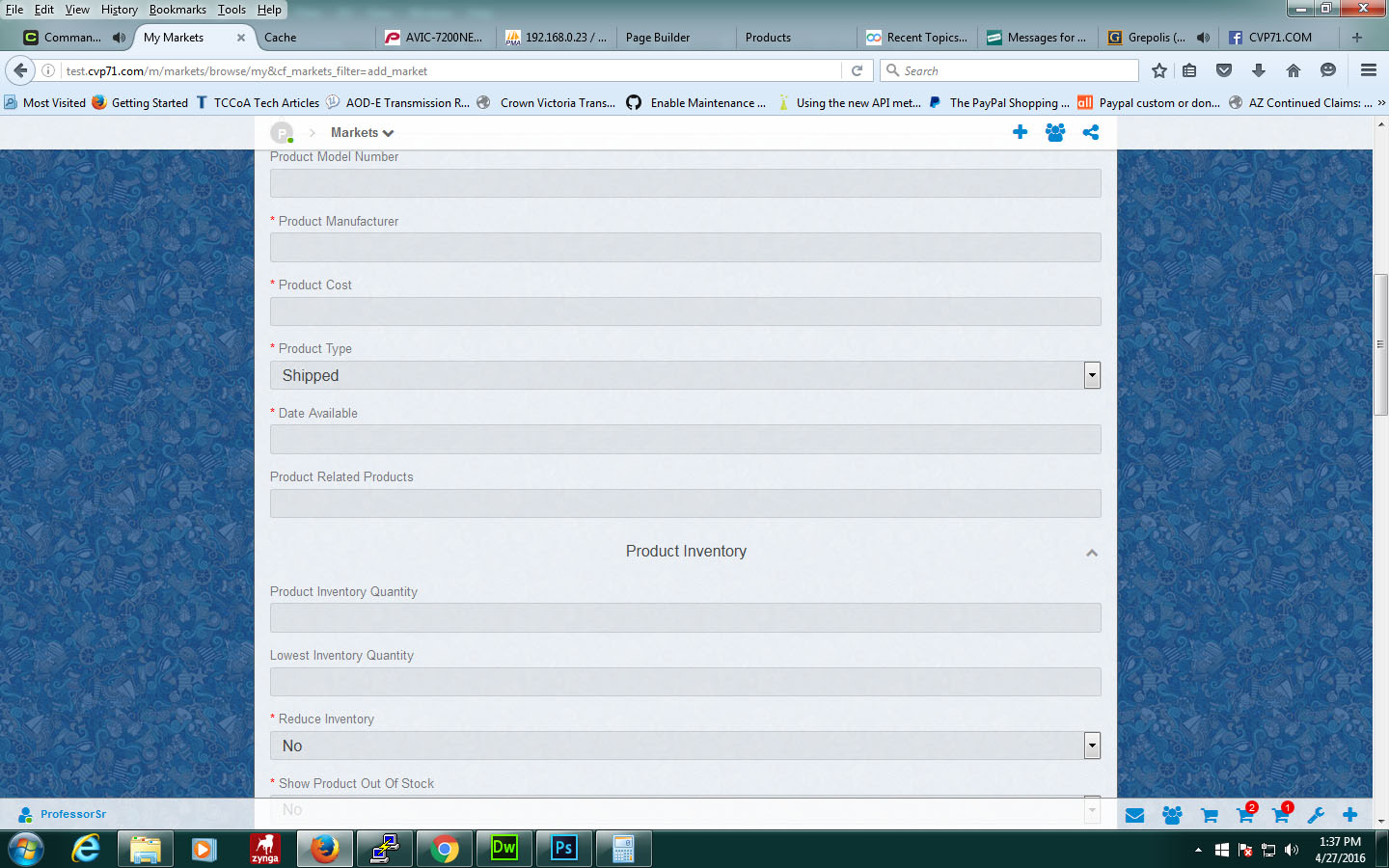Click the page vertical scrollbar thumb

coord(1380,344)
